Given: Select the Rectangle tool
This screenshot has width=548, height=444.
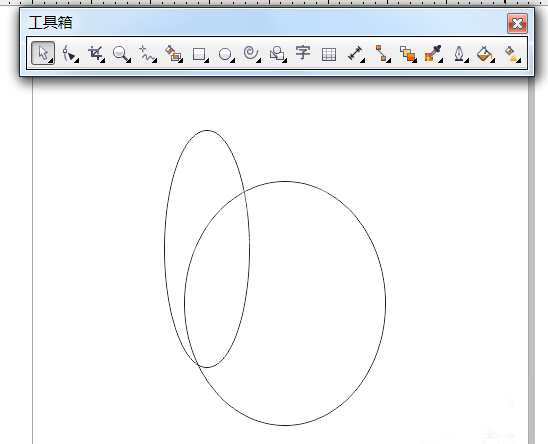Looking at the screenshot, I should (200, 54).
